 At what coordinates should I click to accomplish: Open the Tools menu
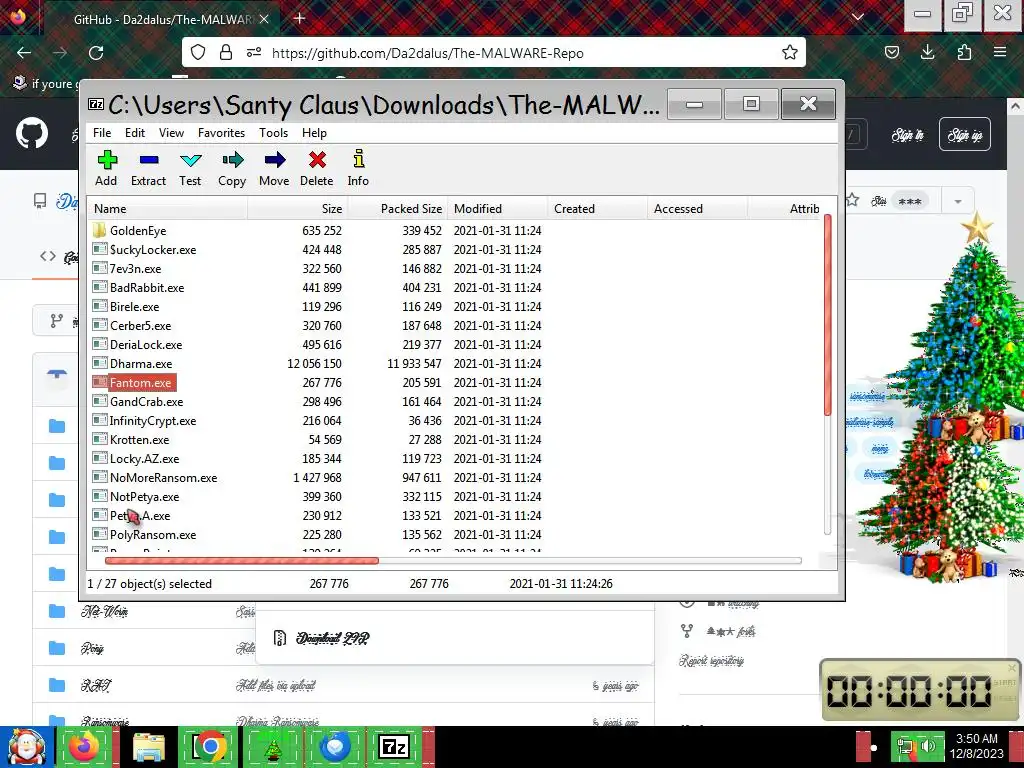[273, 133]
